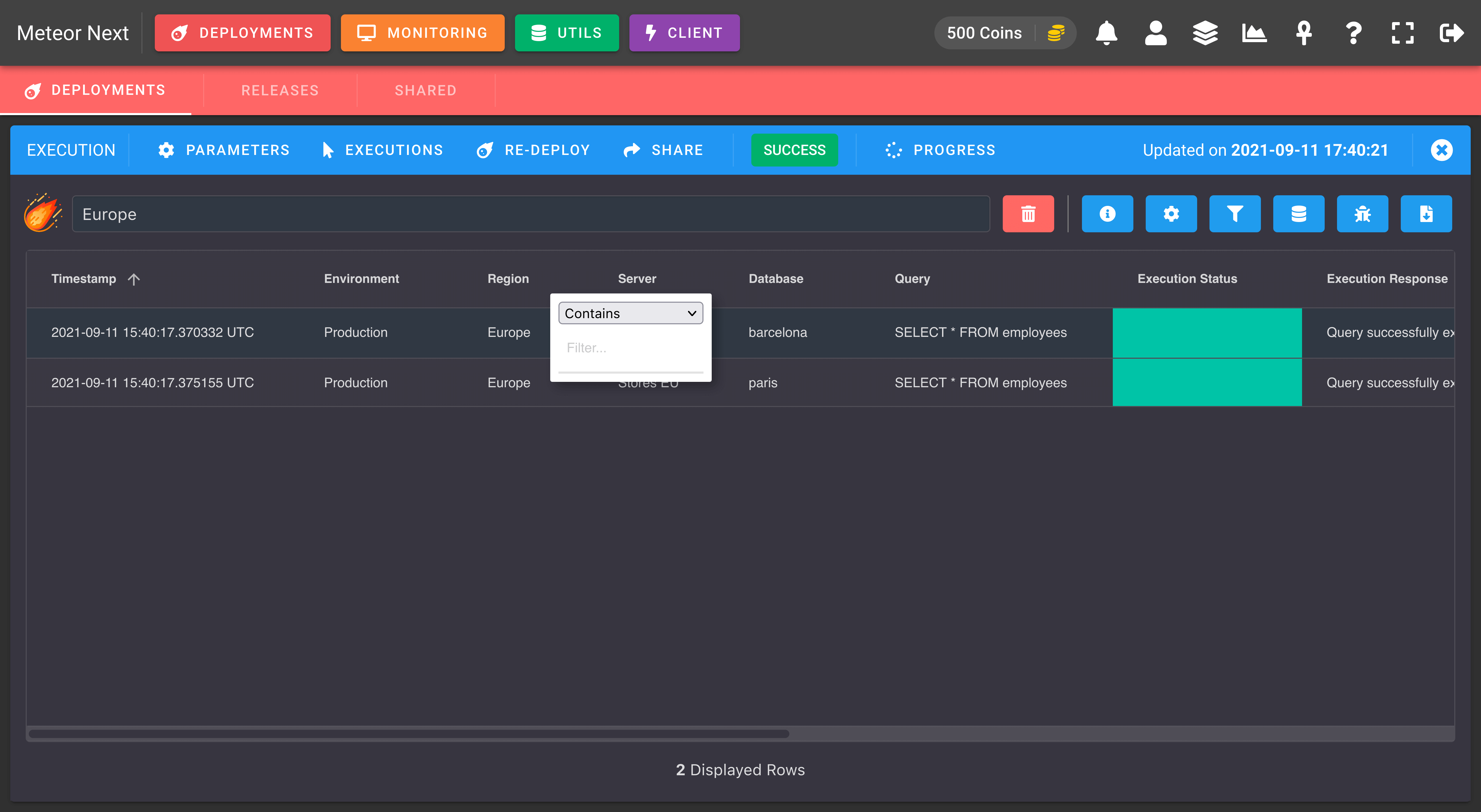Click the Filter... text input
1481x812 pixels.
click(631, 348)
